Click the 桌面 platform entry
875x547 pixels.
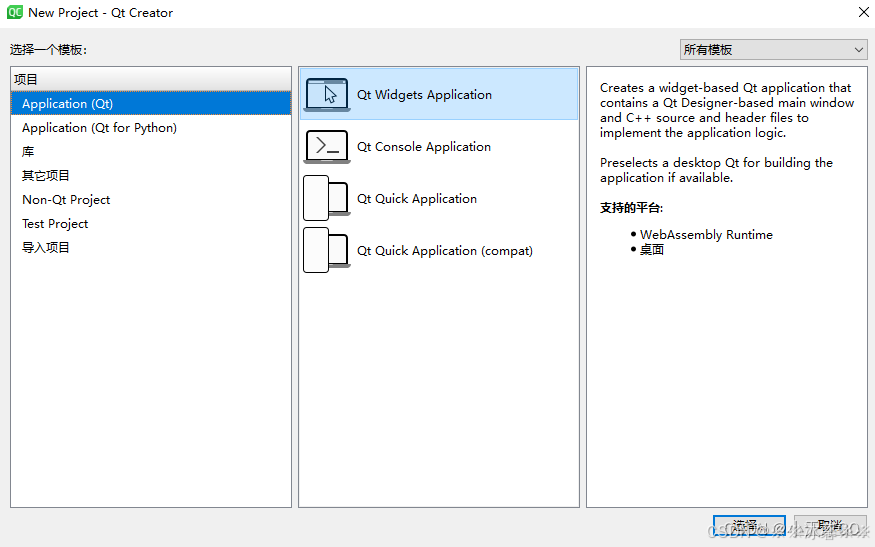[x=651, y=249]
